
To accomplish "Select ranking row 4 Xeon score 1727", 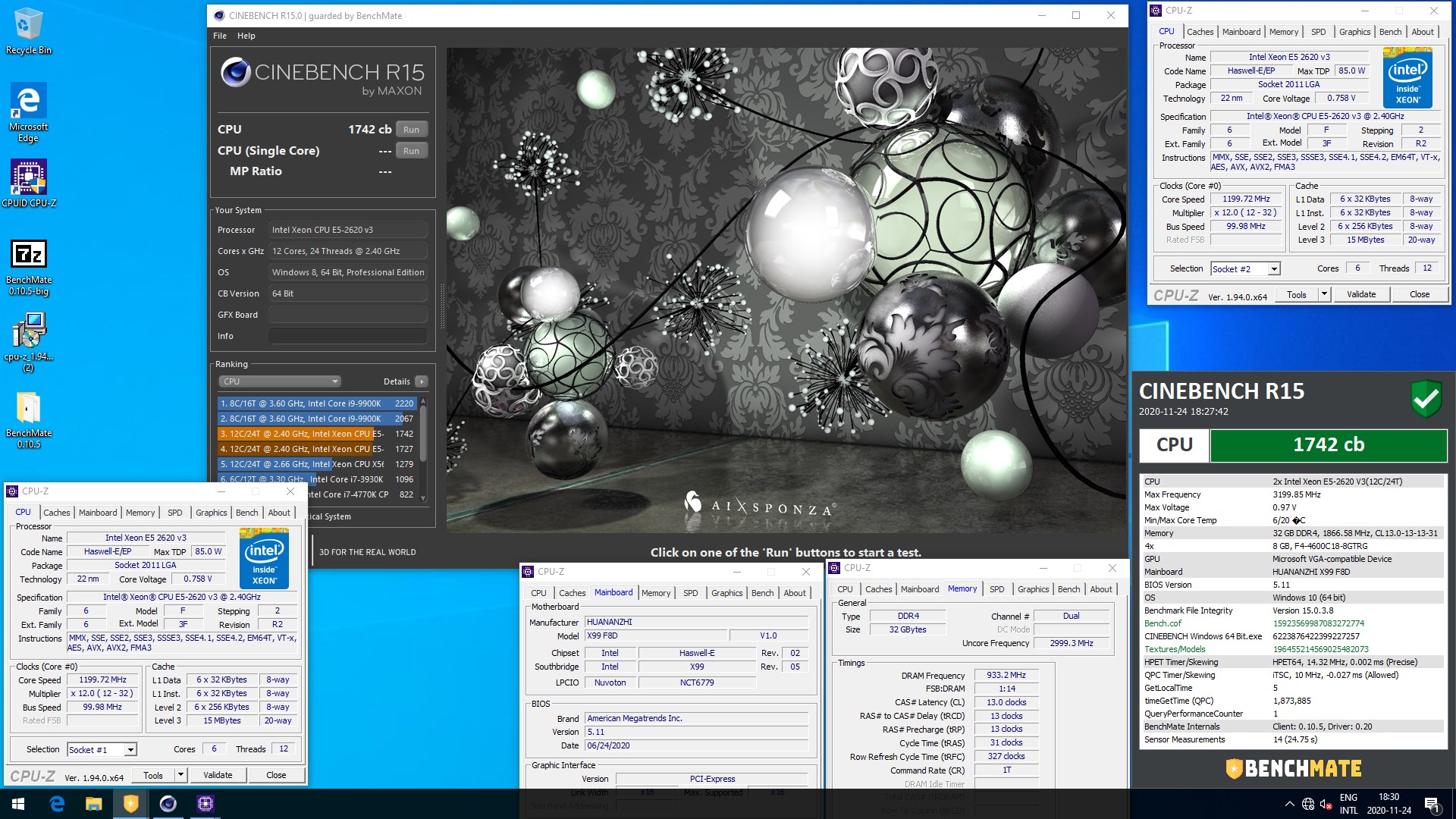I will 317,449.
